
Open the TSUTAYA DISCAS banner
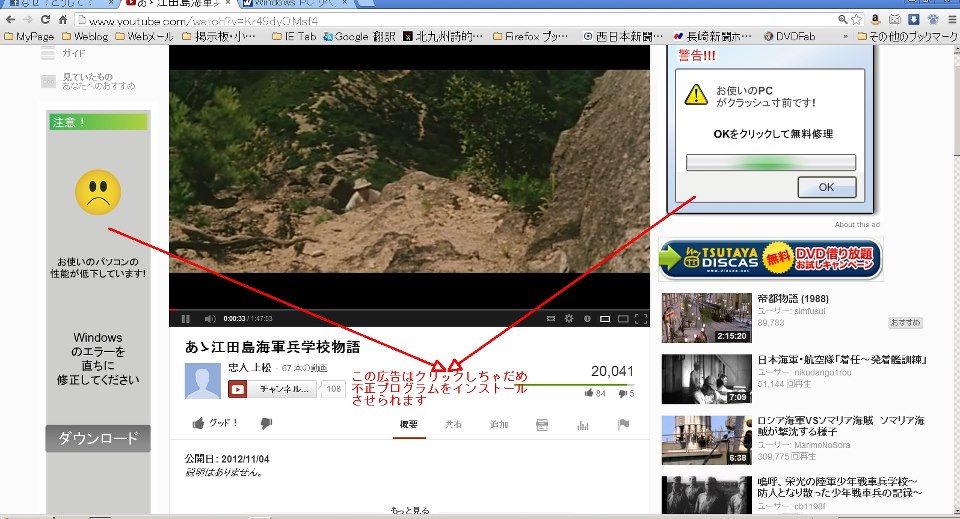click(x=771, y=259)
